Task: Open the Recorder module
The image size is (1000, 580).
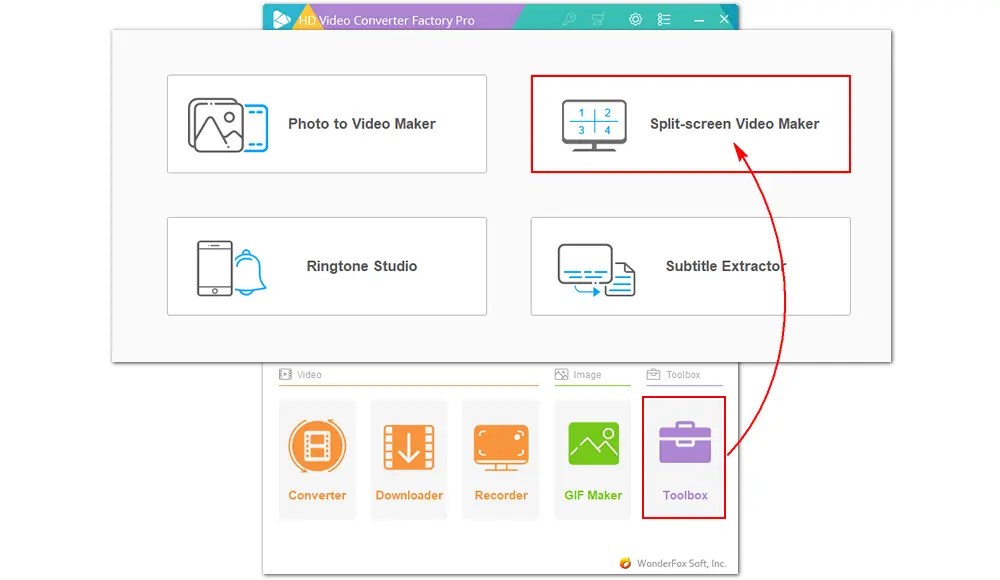Action: [501, 459]
